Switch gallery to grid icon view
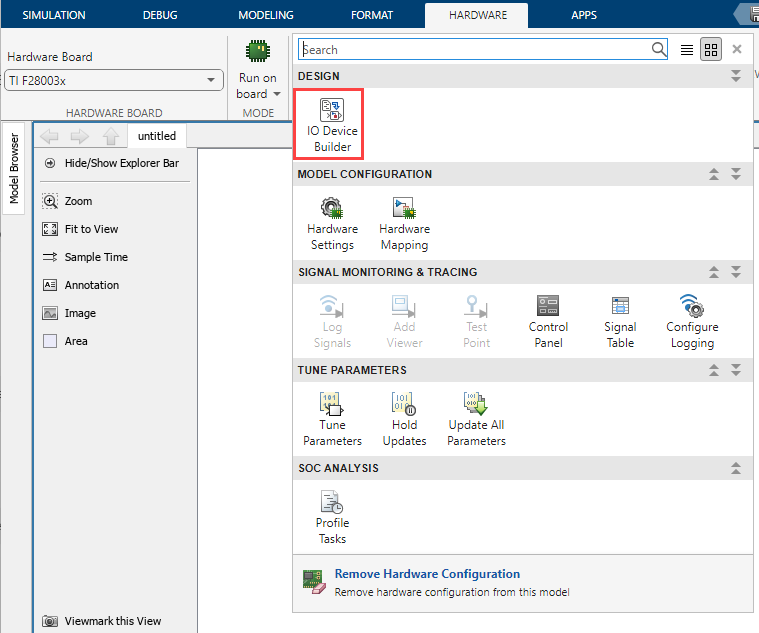 [x=711, y=49]
